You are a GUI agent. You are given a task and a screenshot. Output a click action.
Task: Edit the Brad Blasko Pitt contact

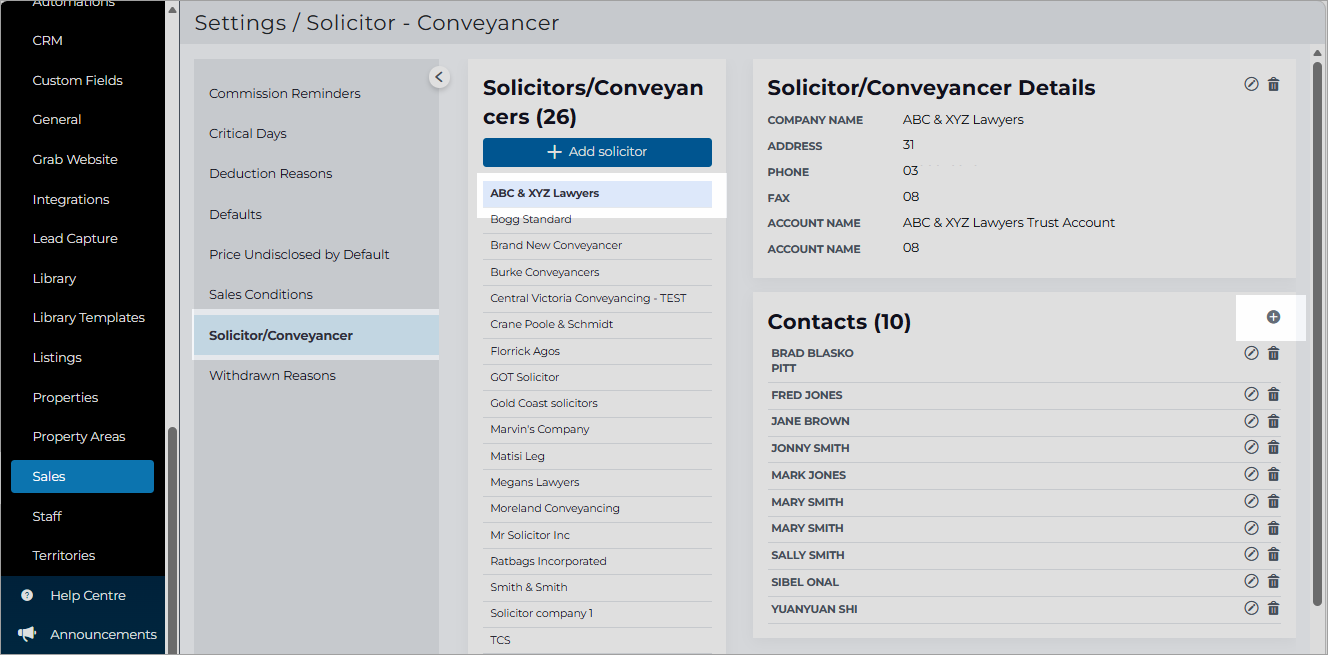(1251, 353)
